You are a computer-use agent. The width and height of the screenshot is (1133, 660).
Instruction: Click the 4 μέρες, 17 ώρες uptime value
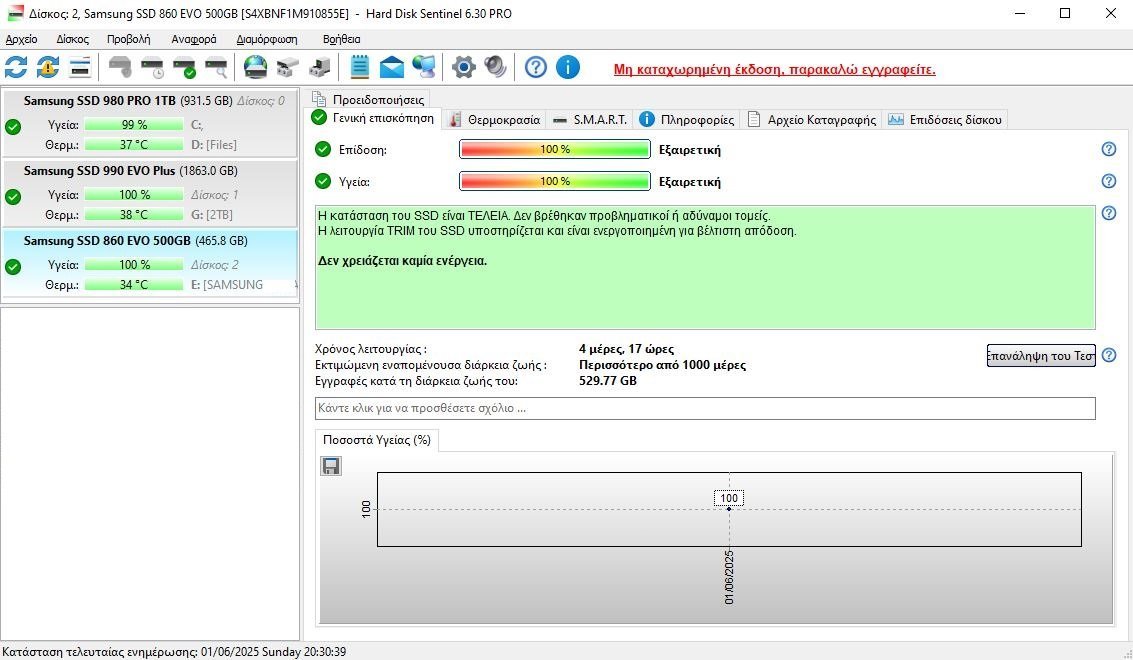coord(626,349)
